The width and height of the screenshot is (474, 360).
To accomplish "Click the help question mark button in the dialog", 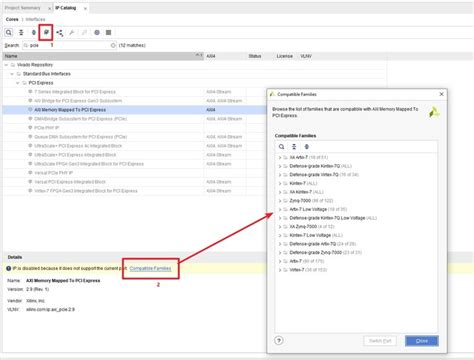I will point(279,340).
